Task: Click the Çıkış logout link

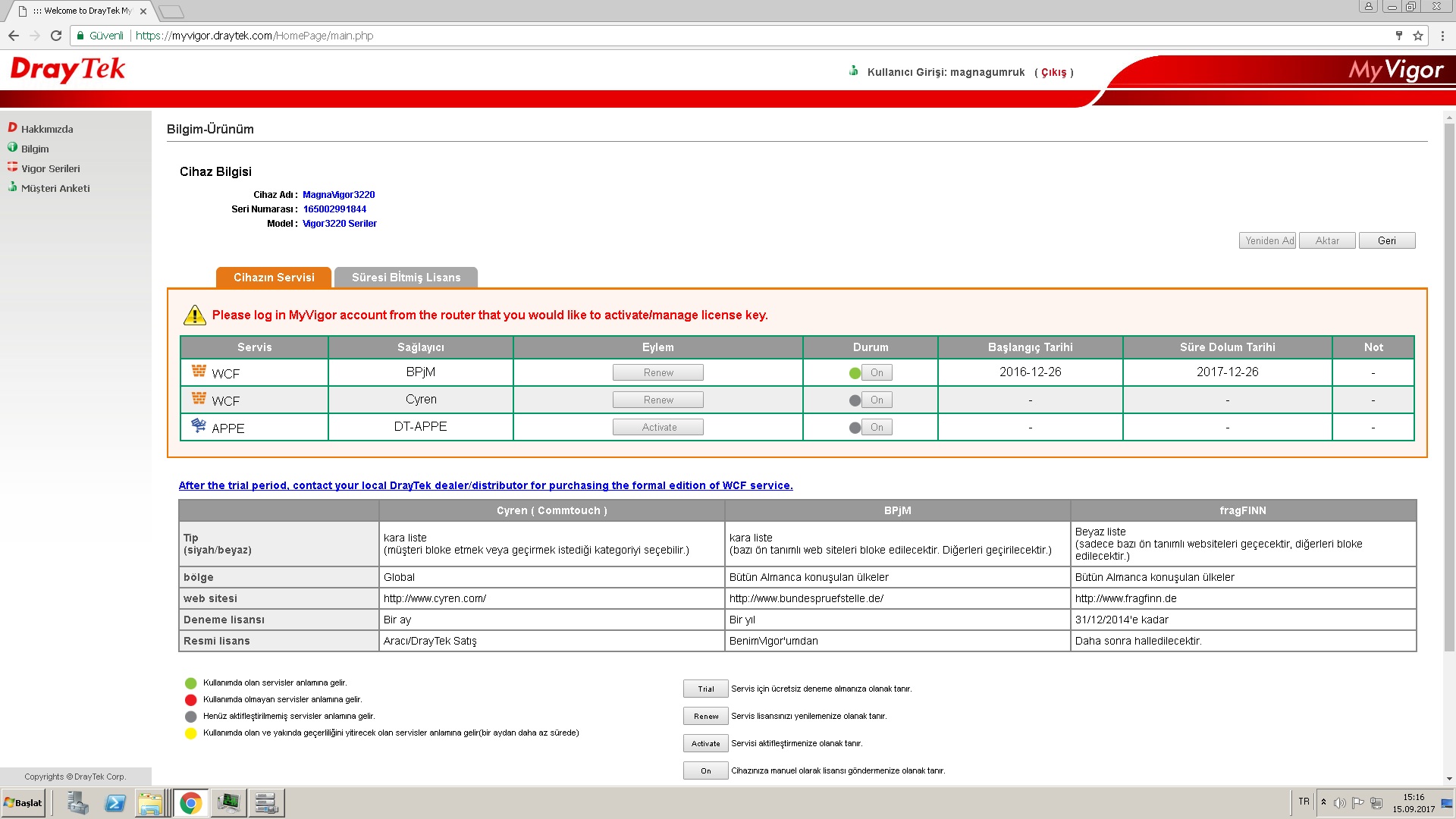Action: 1053,73
